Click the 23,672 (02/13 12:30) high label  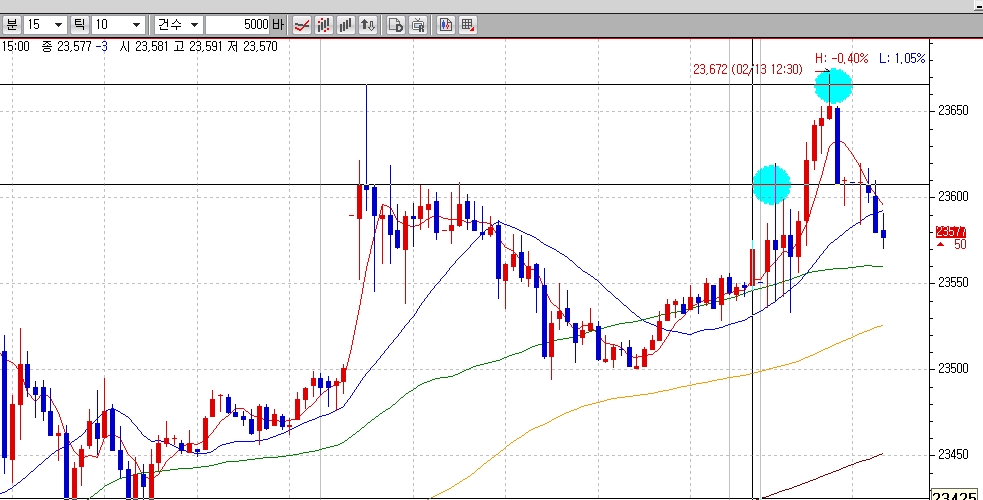747,70
